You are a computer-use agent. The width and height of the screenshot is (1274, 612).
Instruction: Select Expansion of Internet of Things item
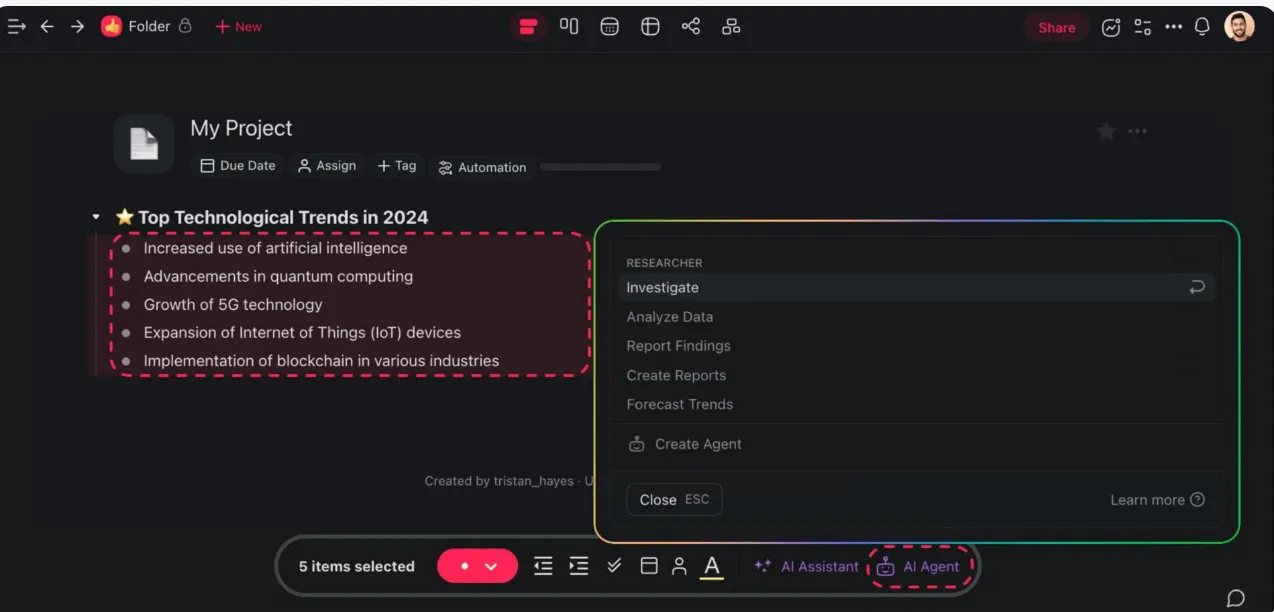302,332
